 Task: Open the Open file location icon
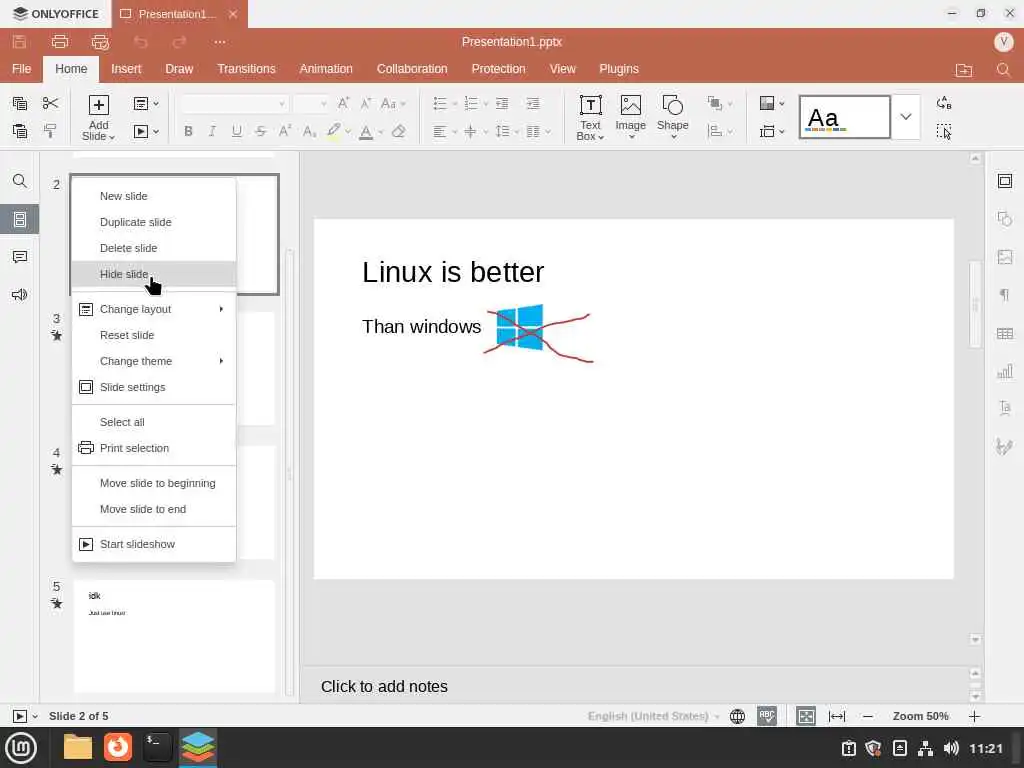tap(964, 70)
